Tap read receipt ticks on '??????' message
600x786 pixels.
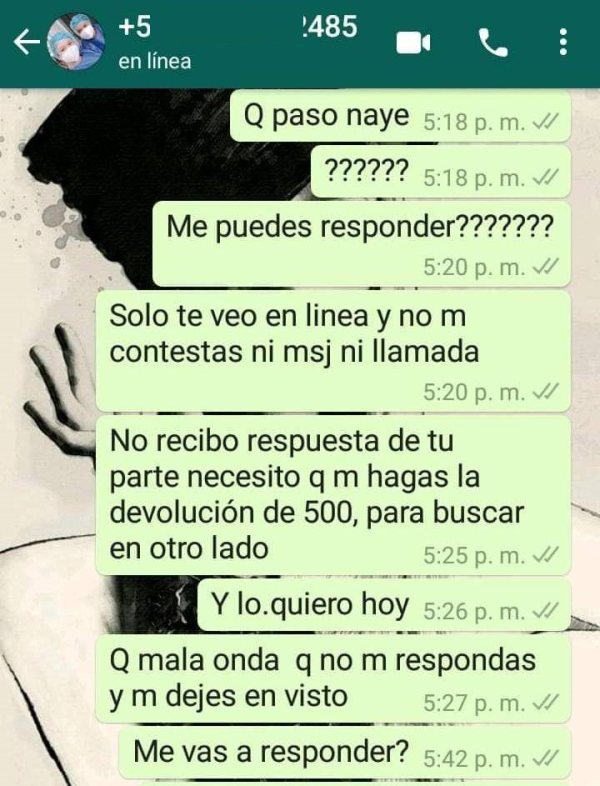pos(544,177)
